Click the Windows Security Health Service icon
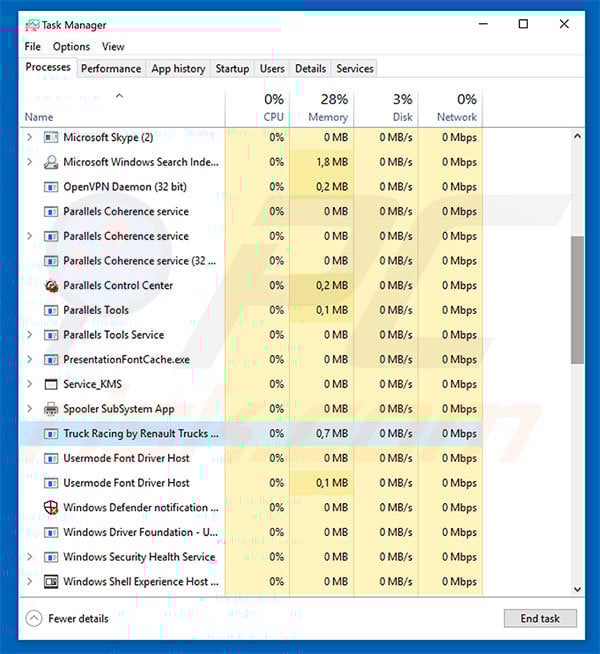 point(51,557)
